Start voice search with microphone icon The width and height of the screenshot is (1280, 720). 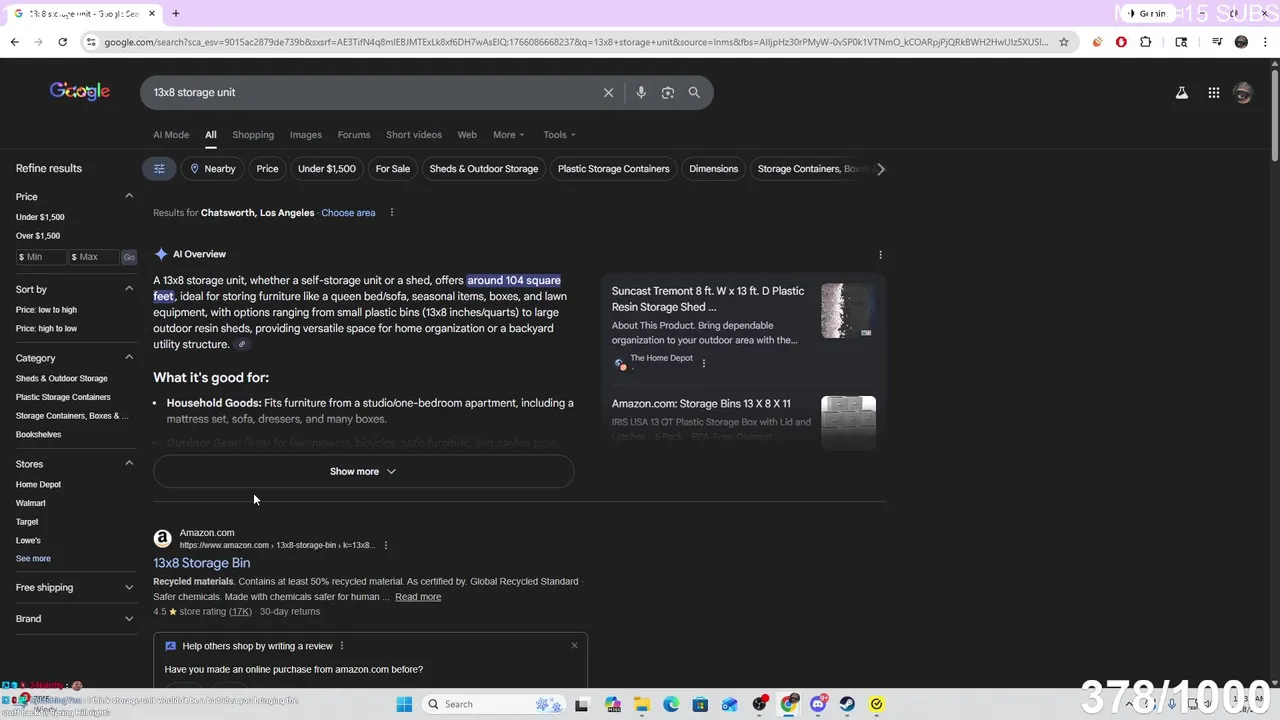pyautogui.click(x=641, y=92)
